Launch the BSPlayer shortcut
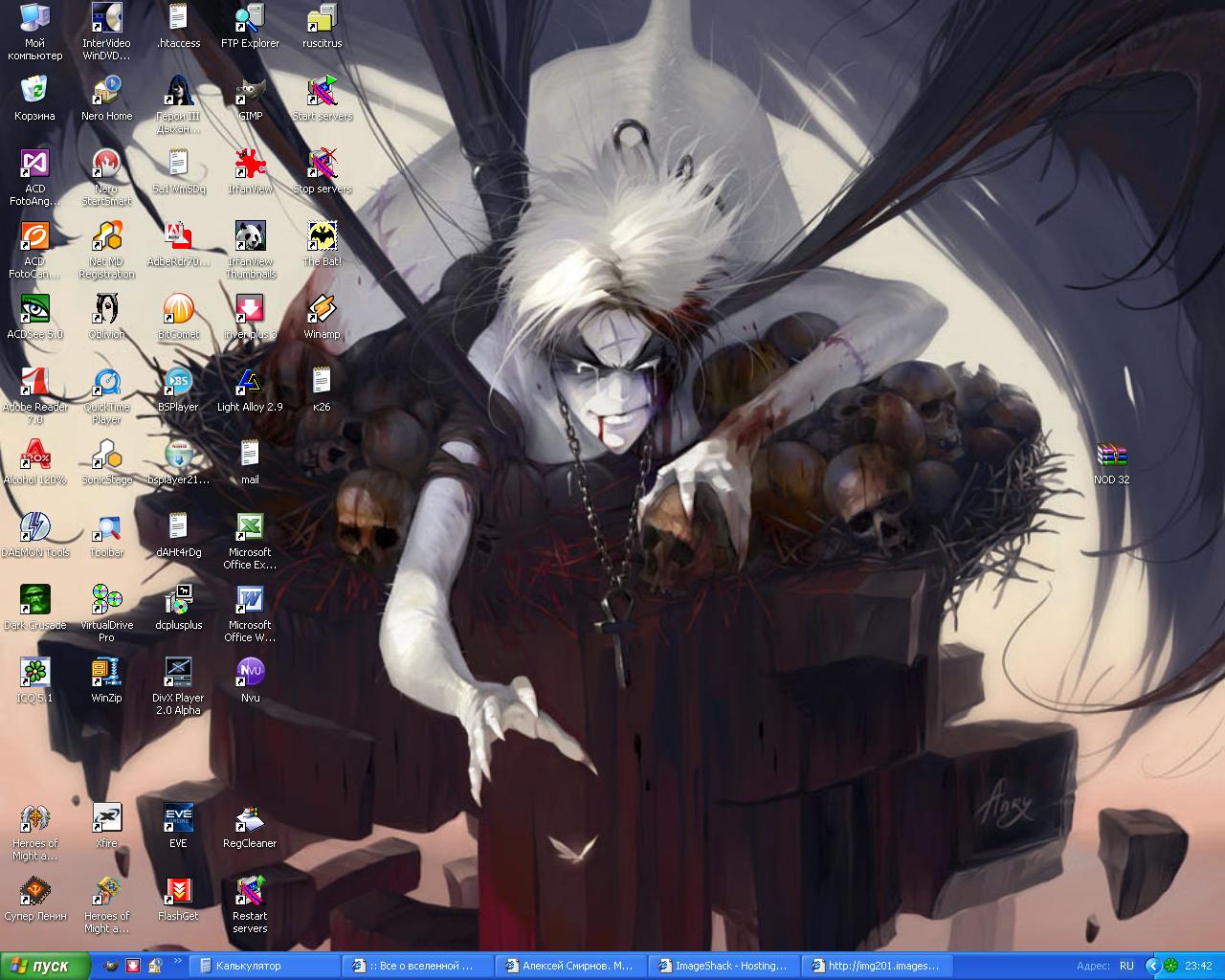The image size is (1225, 980). click(x=178, y=390)
